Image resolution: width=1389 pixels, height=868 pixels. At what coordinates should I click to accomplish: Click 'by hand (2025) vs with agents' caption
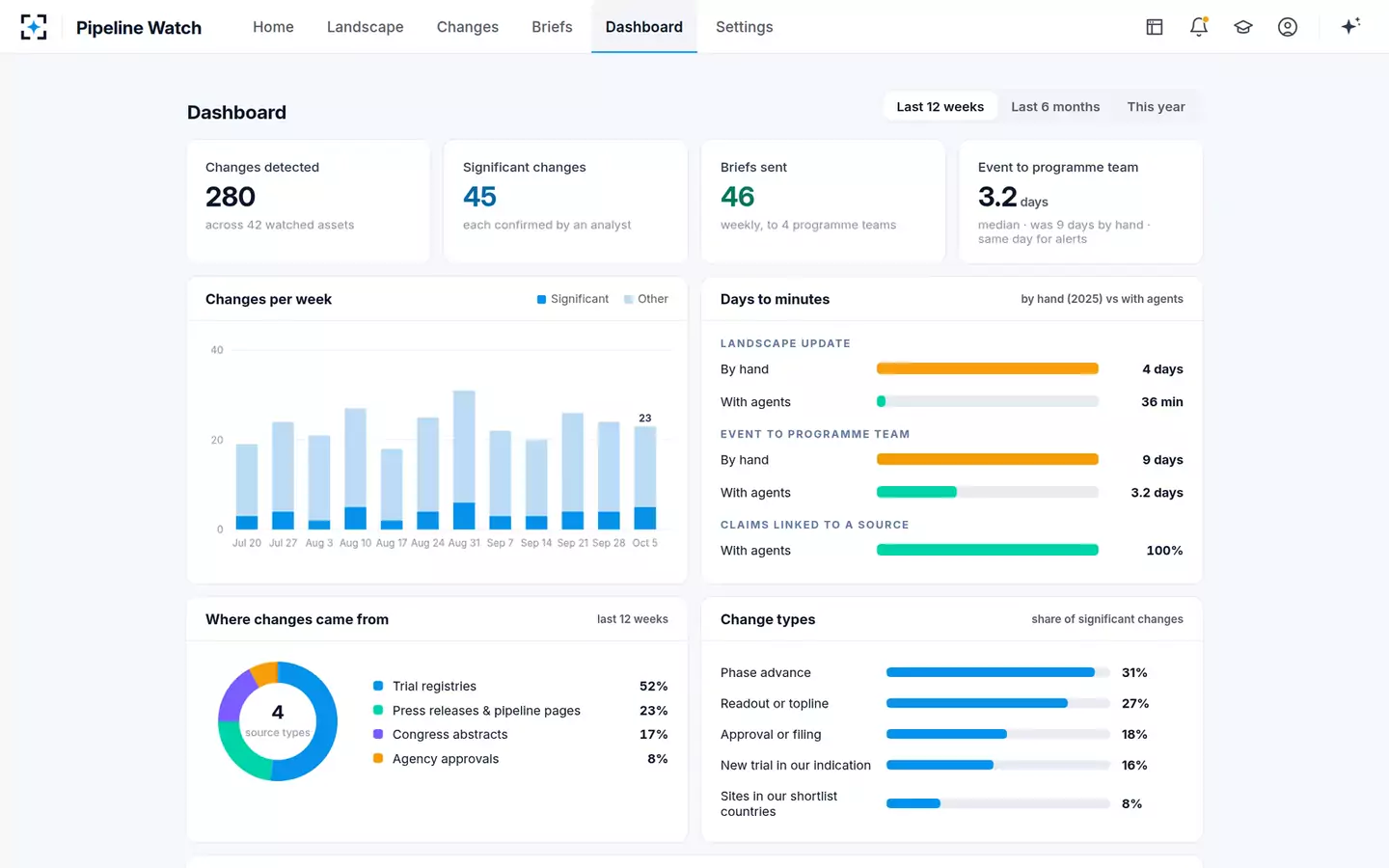[x=1102, y=299]
